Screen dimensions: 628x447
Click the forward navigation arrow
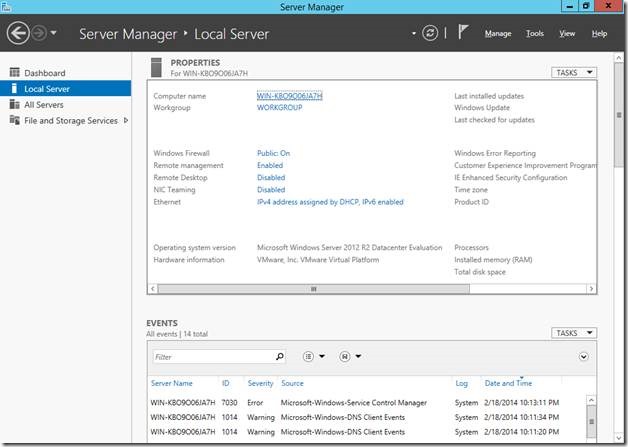39,33
